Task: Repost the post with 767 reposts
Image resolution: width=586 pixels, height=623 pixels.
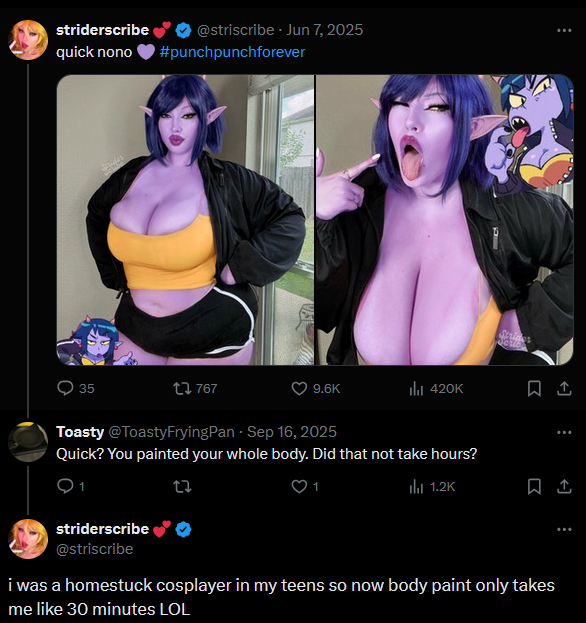Action: coord(195,388)
